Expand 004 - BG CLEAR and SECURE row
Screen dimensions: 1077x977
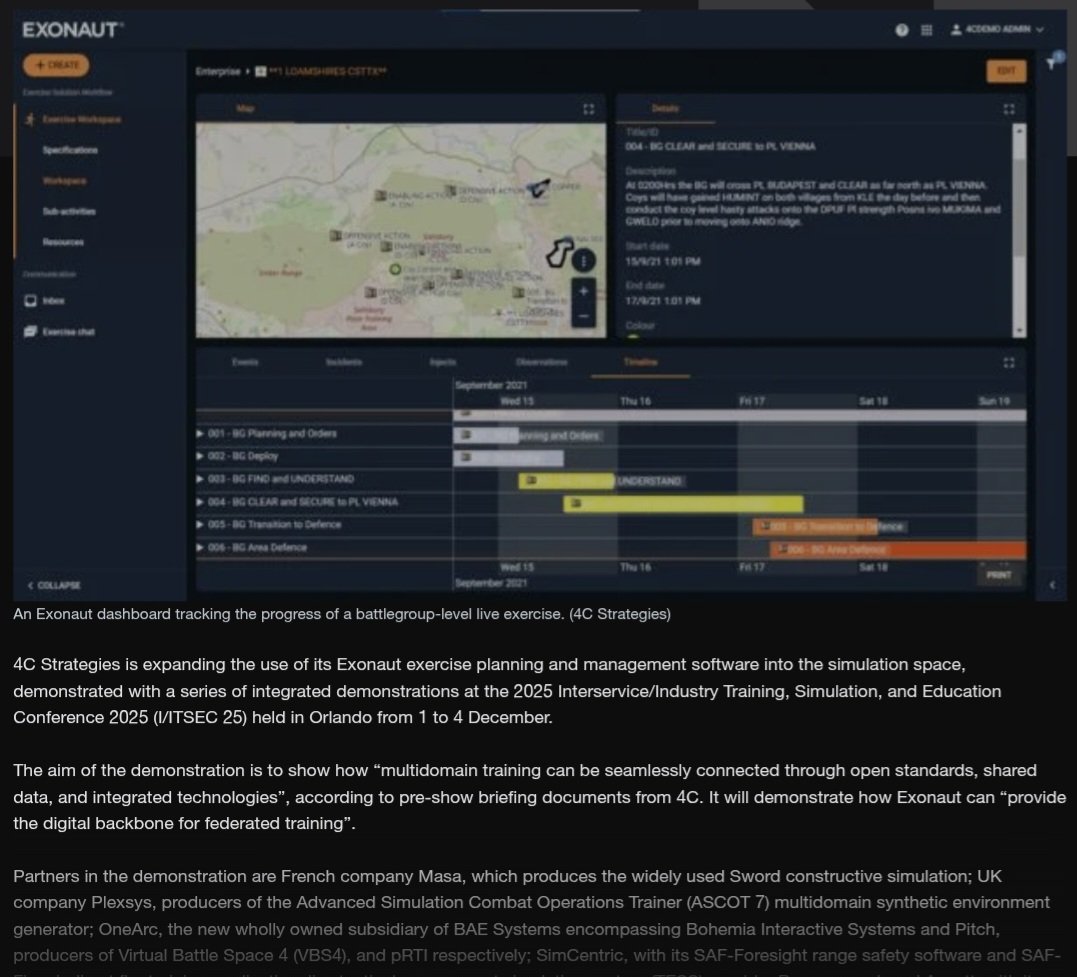tap(200, 502)
